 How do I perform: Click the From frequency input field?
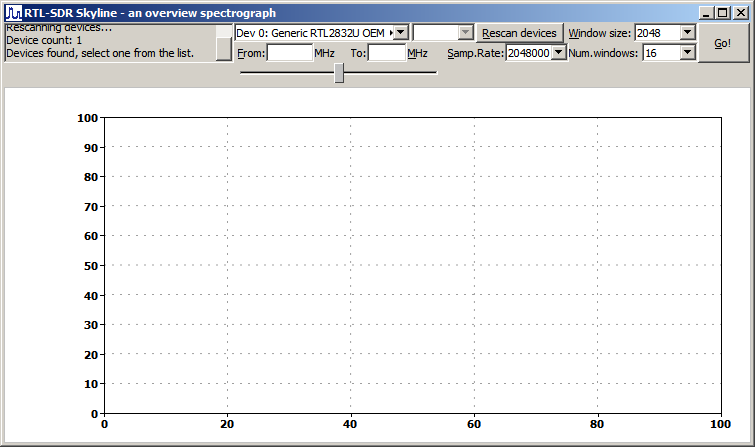pos(290,53)
